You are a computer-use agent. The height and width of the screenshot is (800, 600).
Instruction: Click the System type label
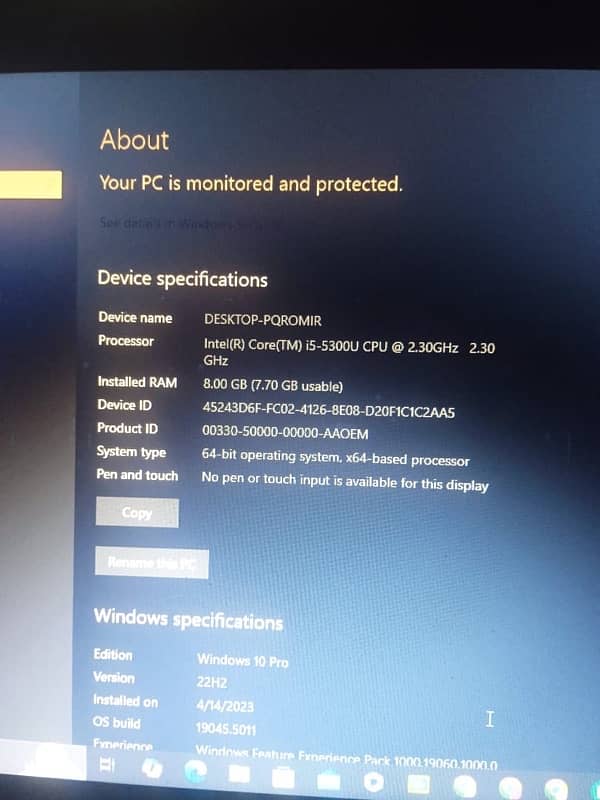(x=131, y=452)
